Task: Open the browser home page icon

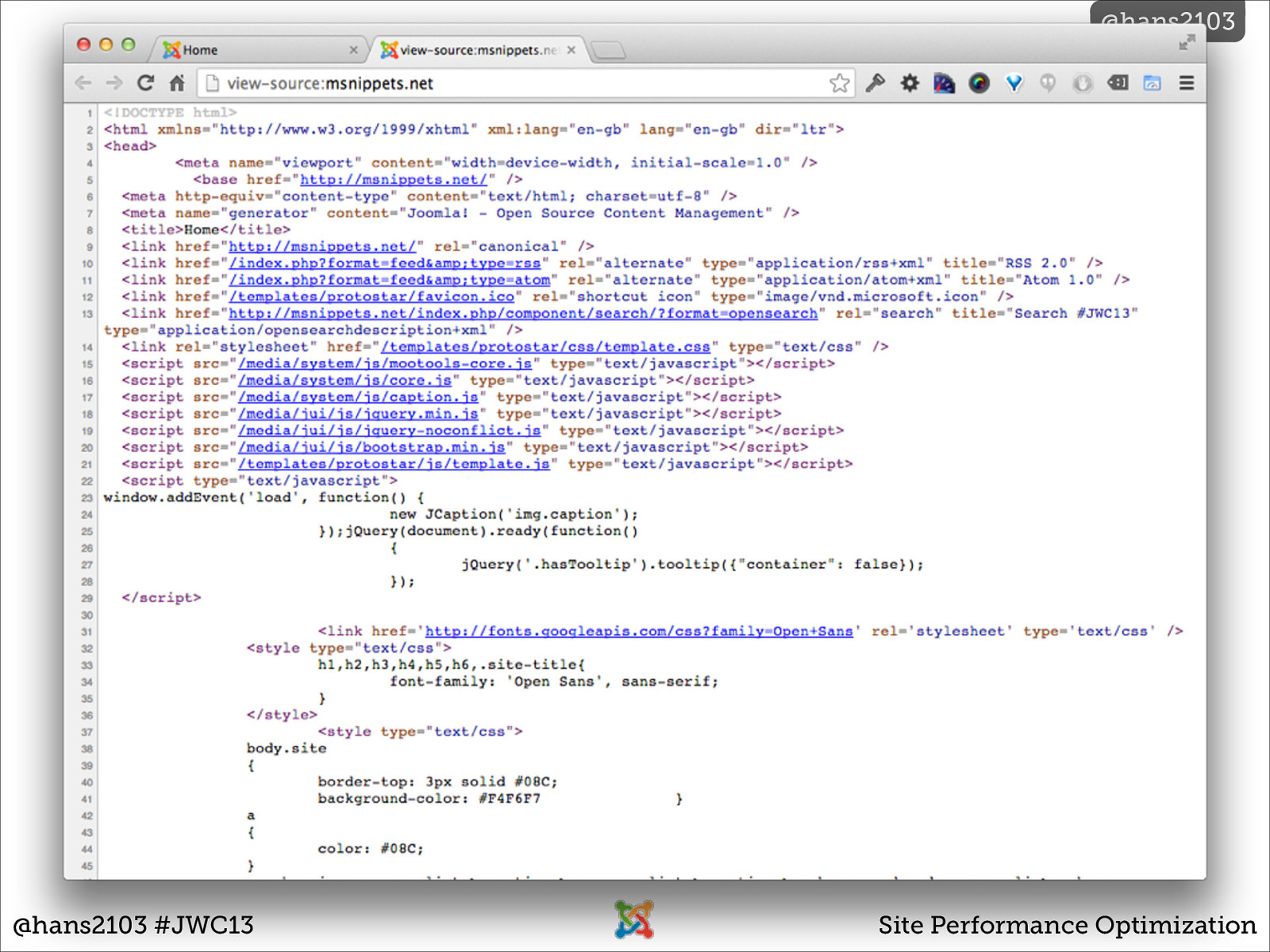Action: pyautogui.click(x=177, y=83)
